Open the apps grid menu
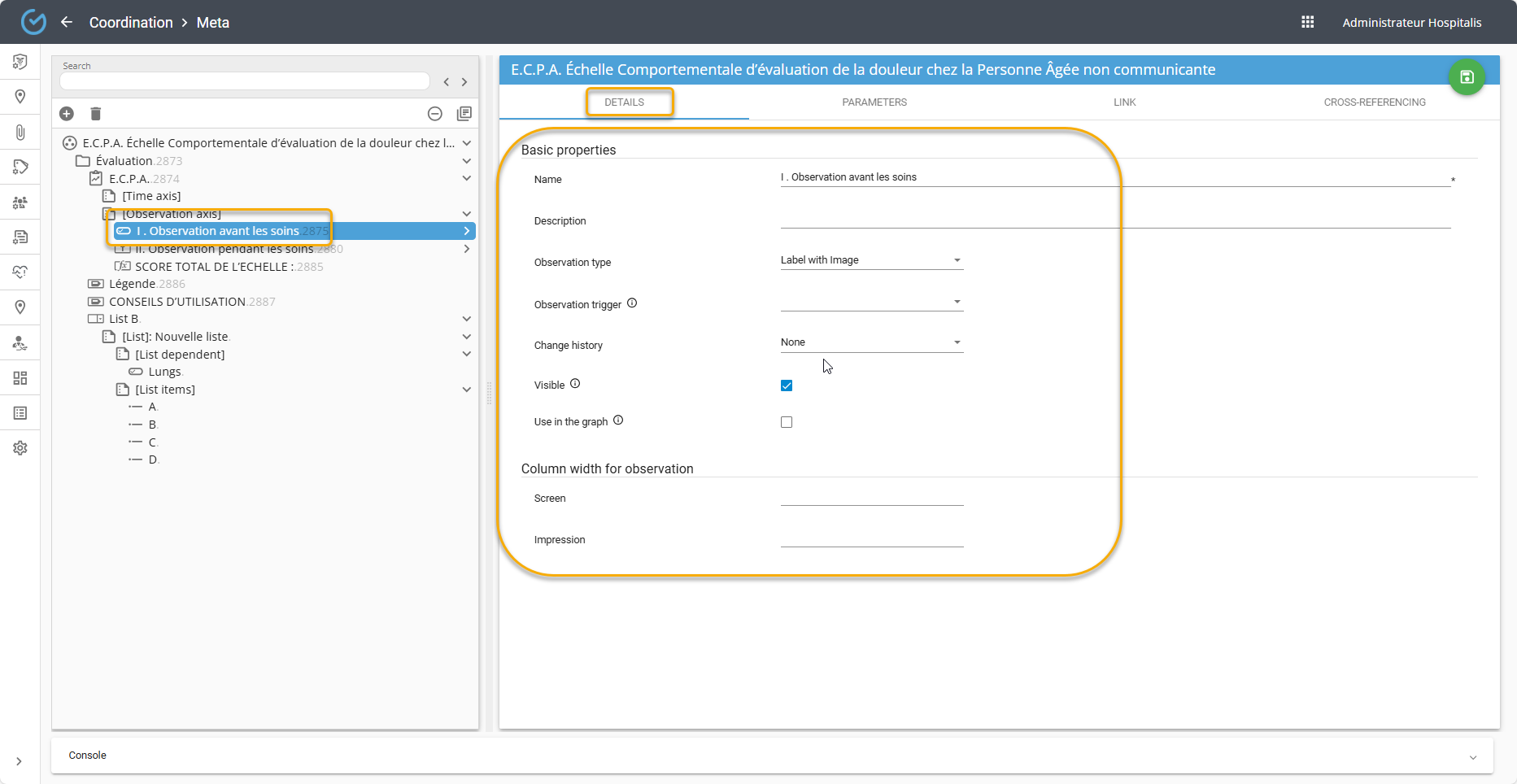This screenshot has height=784, width=1517. click(x=1307, y=22)
